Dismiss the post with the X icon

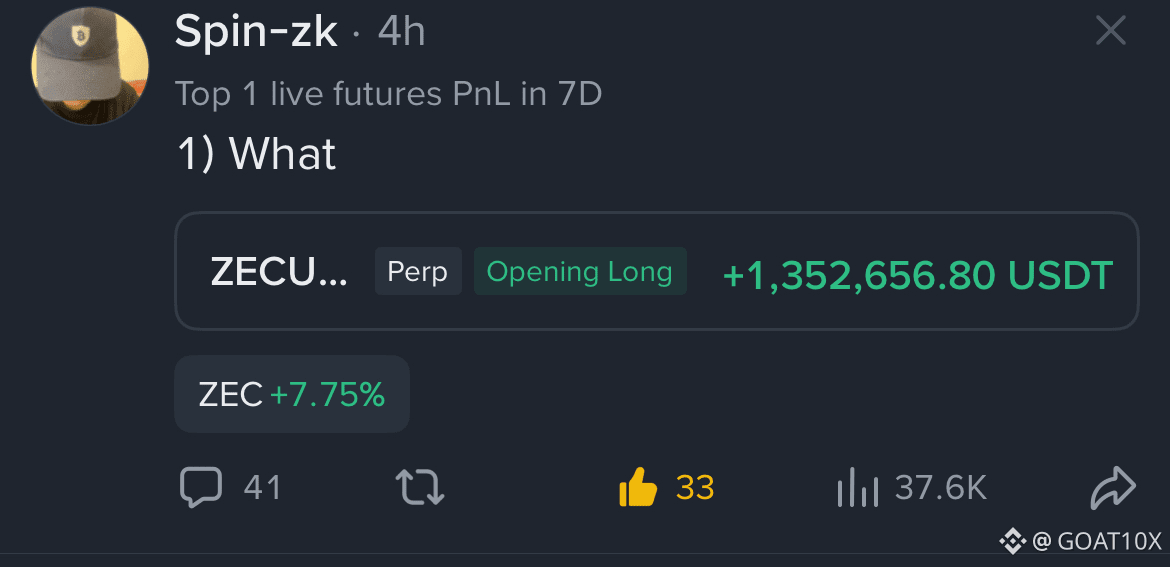coord(1110,31)
